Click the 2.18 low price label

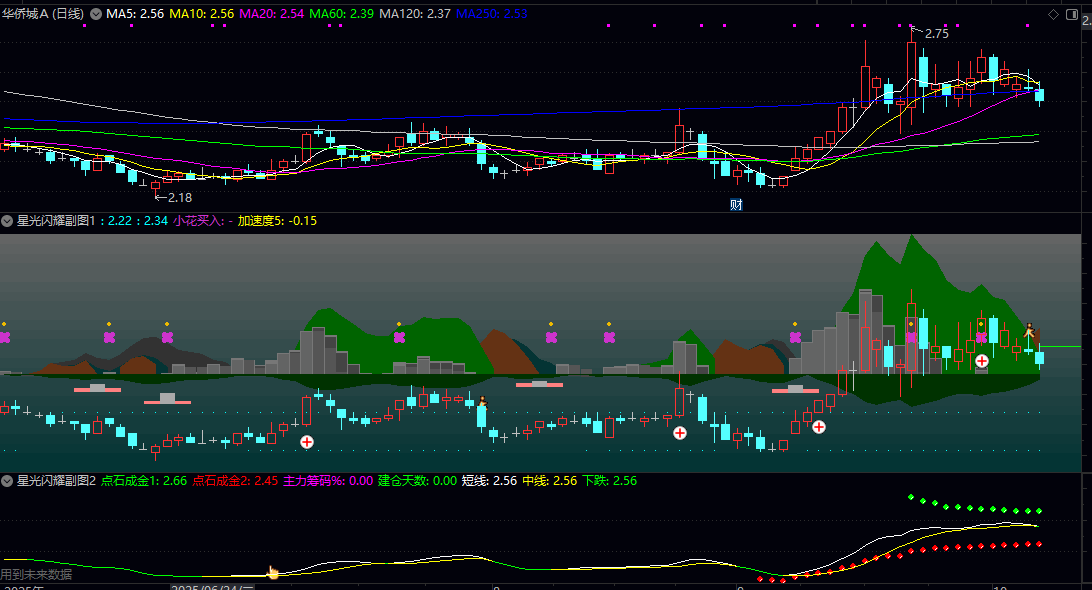[179, 198]
